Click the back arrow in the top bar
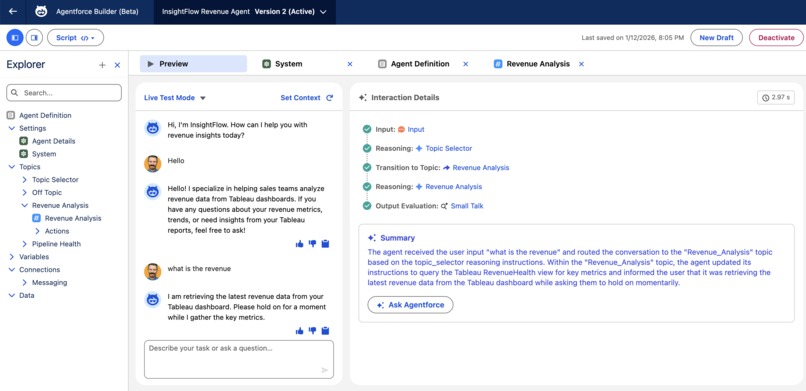The width and height of the screenshot is (806, 391). 13,12
